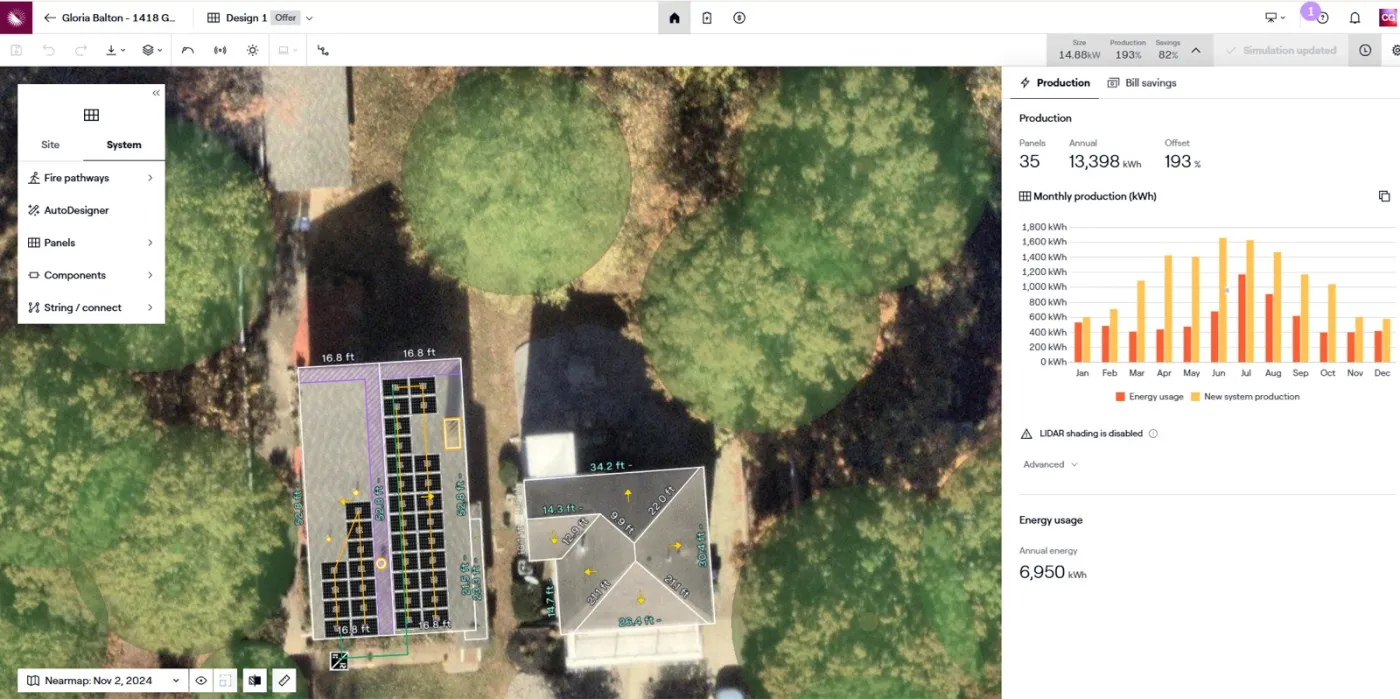Click the wiring route node icon
This screenshot has height=699, width=1400.
323,50
